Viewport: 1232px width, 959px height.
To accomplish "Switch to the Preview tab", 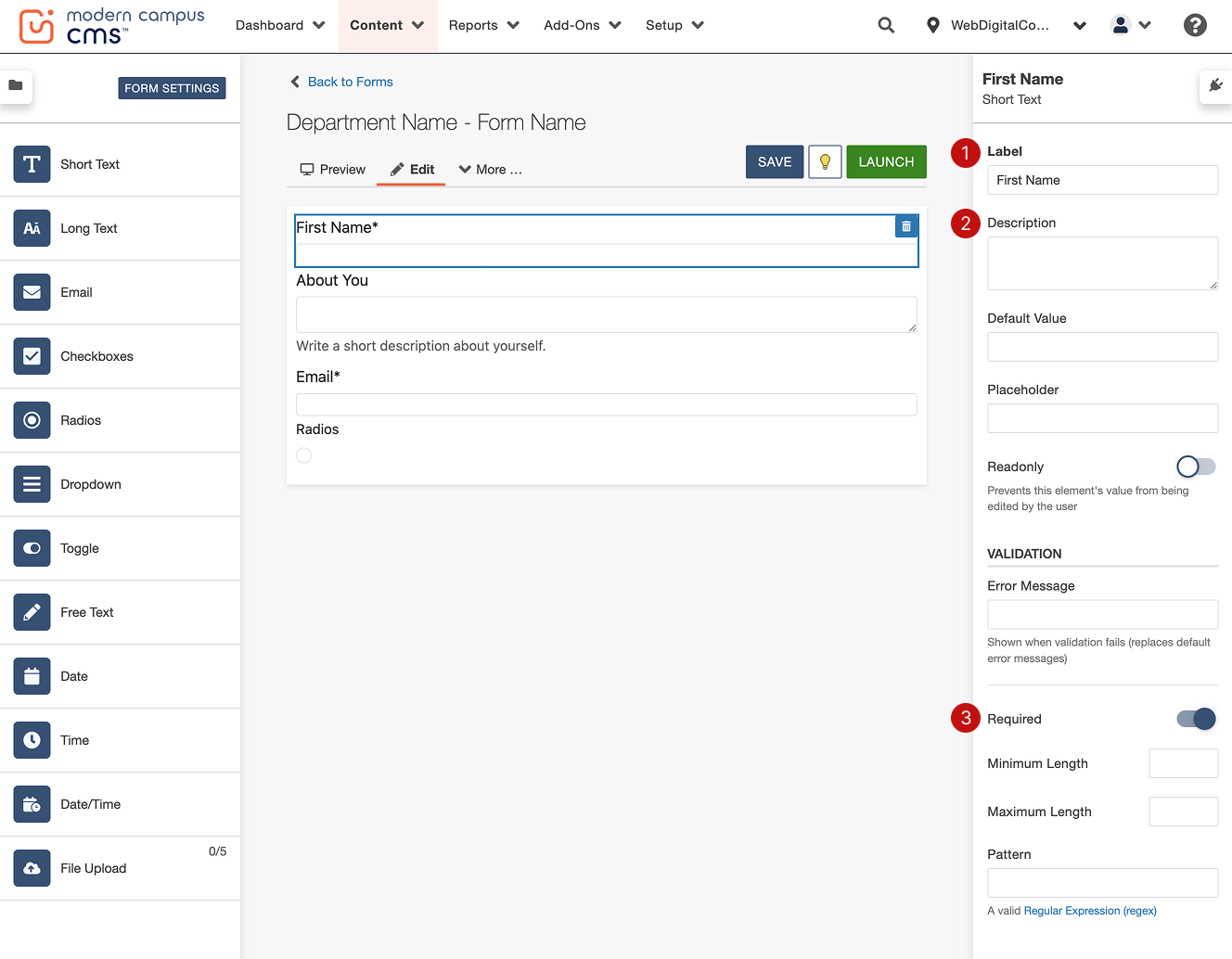I will coord(332,170).
